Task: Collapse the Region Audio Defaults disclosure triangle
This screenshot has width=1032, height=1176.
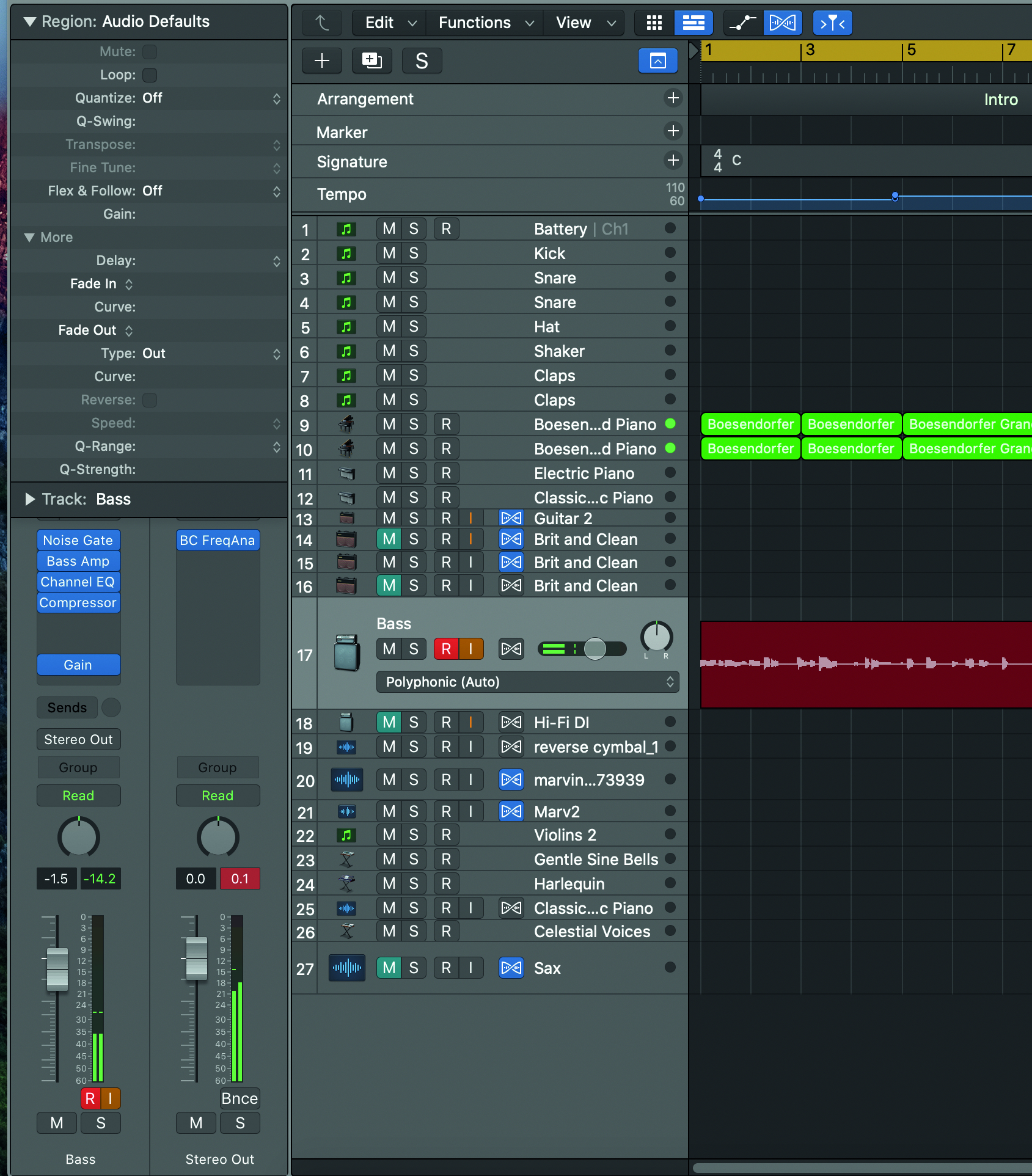Action: (x=29, y=21)
